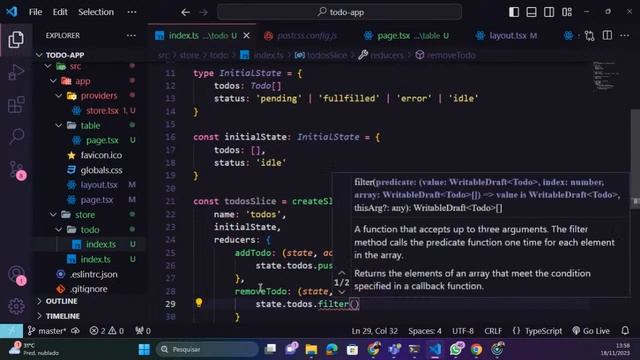
Task: Toggle the primary side bar layout icon
Action: [514, 12]
